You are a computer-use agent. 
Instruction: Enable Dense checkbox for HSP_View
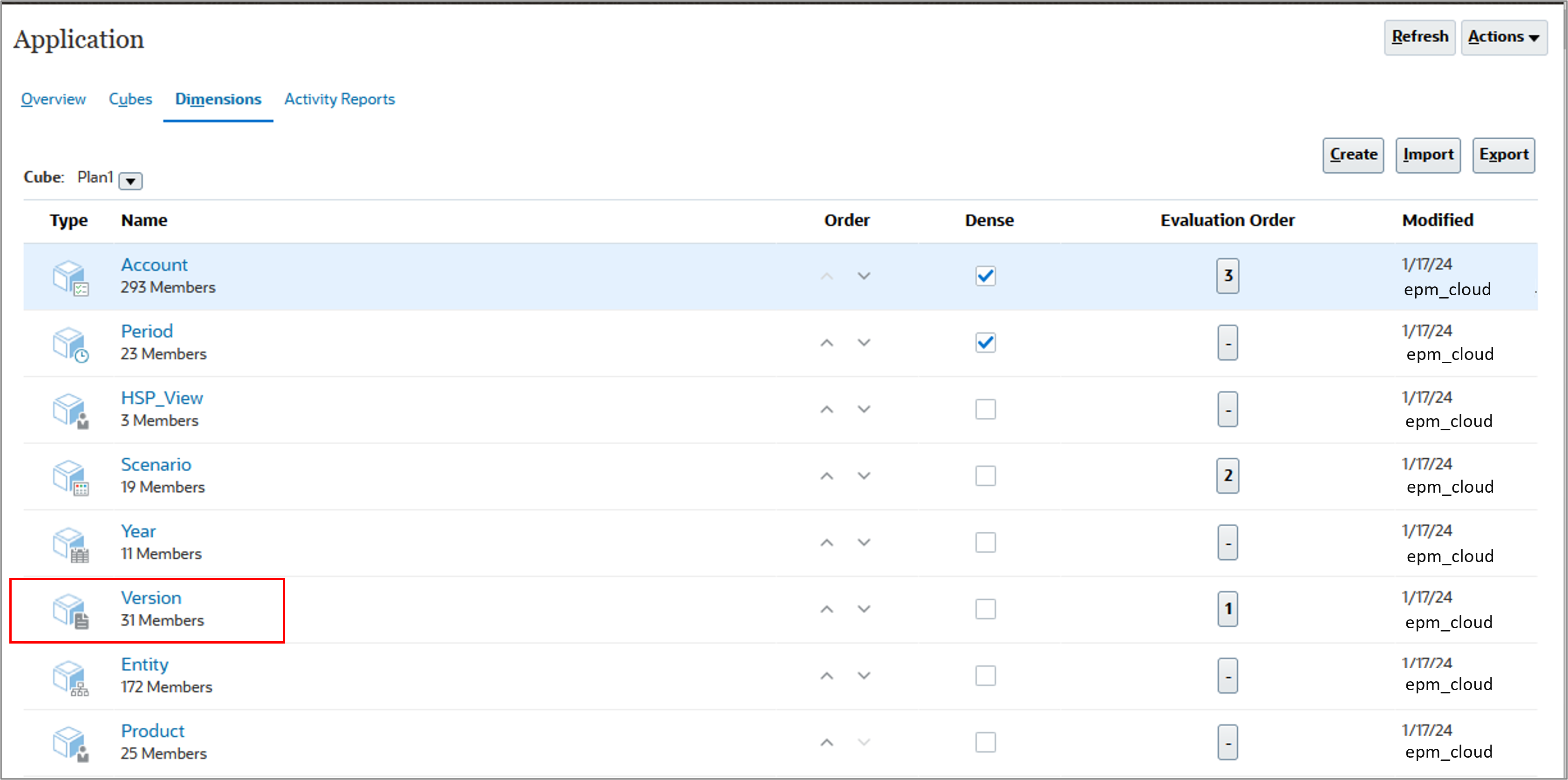click(x=985, y=409)
